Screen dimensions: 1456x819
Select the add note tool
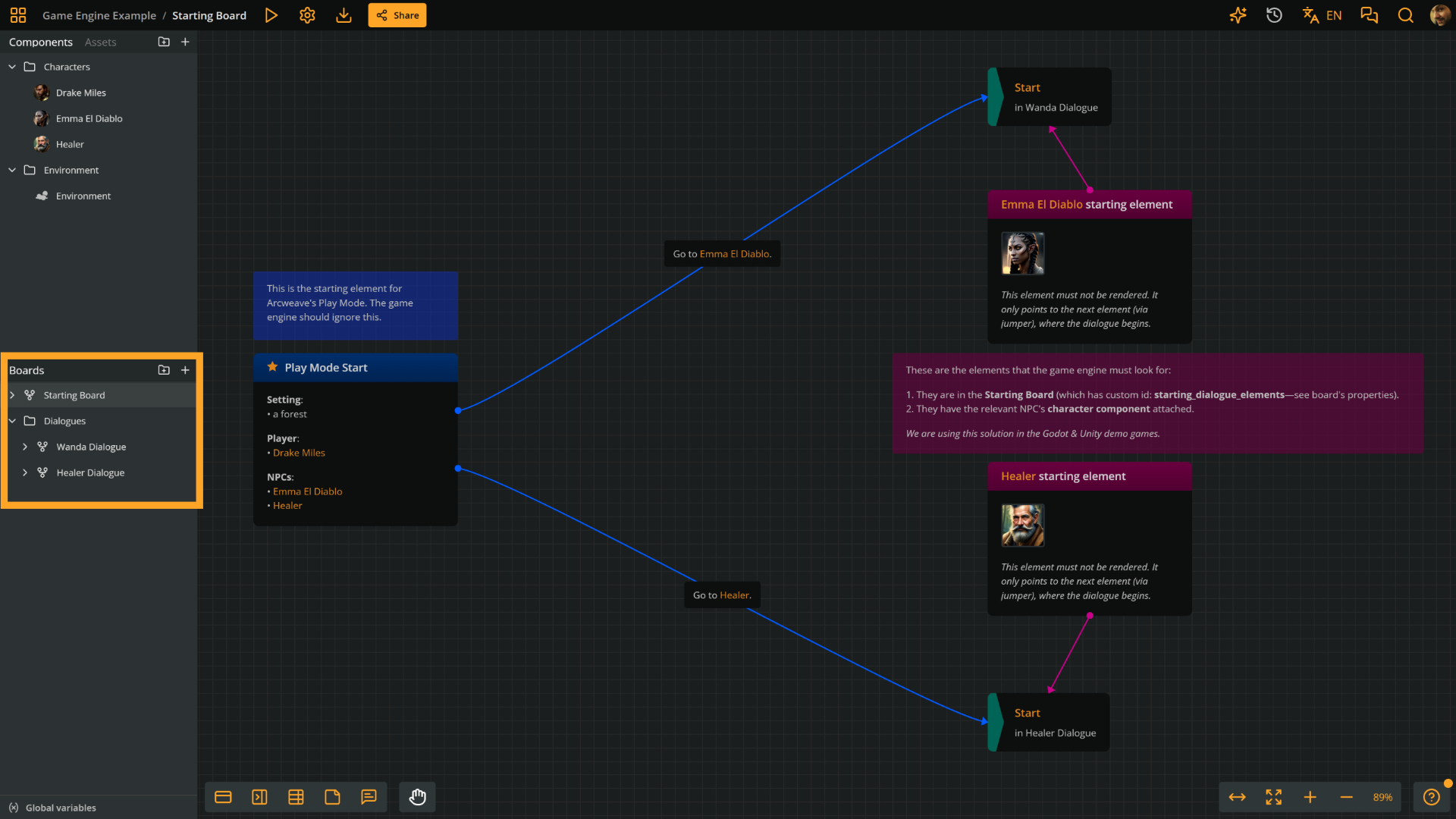(332, 797)
